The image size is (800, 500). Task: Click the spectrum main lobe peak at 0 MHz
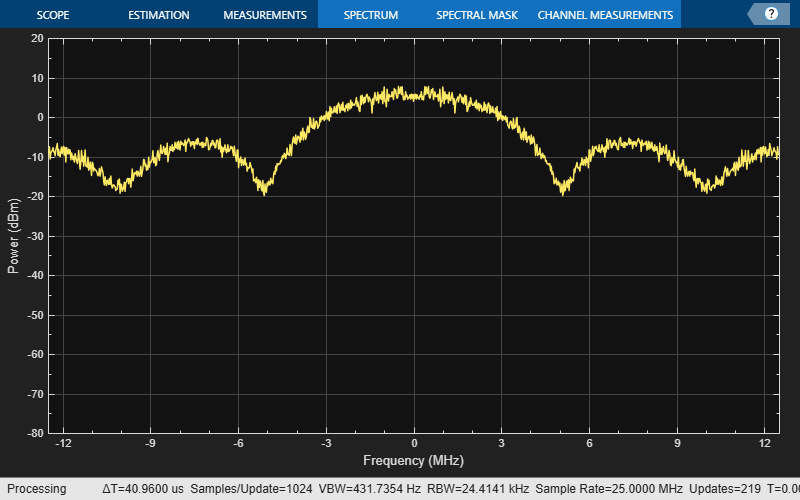[413, 93]
